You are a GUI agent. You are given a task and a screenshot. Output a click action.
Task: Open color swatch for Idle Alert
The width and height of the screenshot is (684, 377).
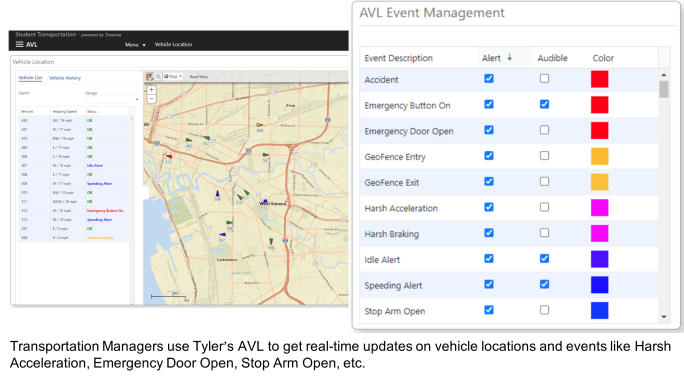(x=599, y=260)
